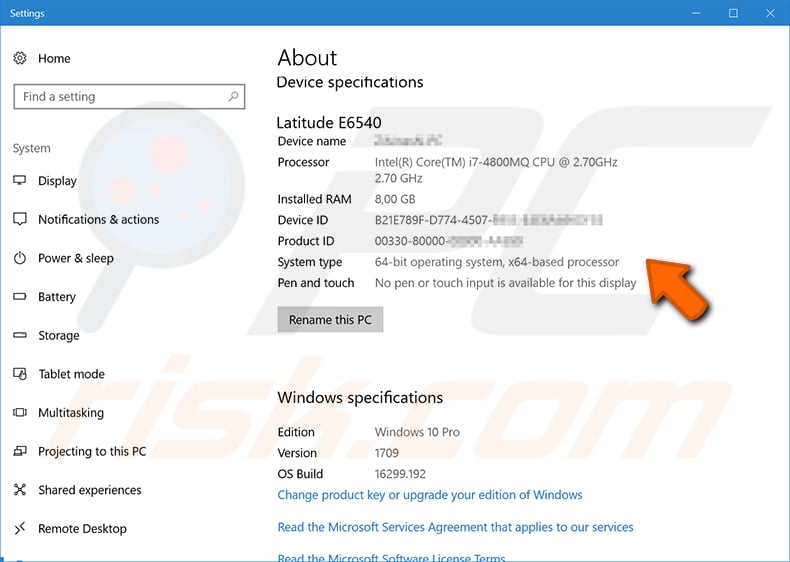
Task: Click the Storage drive icon
Action: [x=20, y=336]
